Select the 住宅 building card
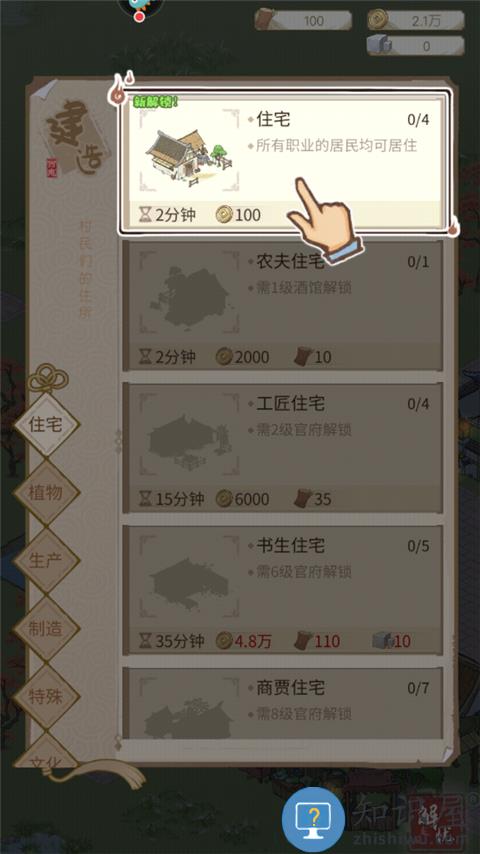Image resolution: width=480 pixels, height=854 pixels. click(x=285, y=162)
